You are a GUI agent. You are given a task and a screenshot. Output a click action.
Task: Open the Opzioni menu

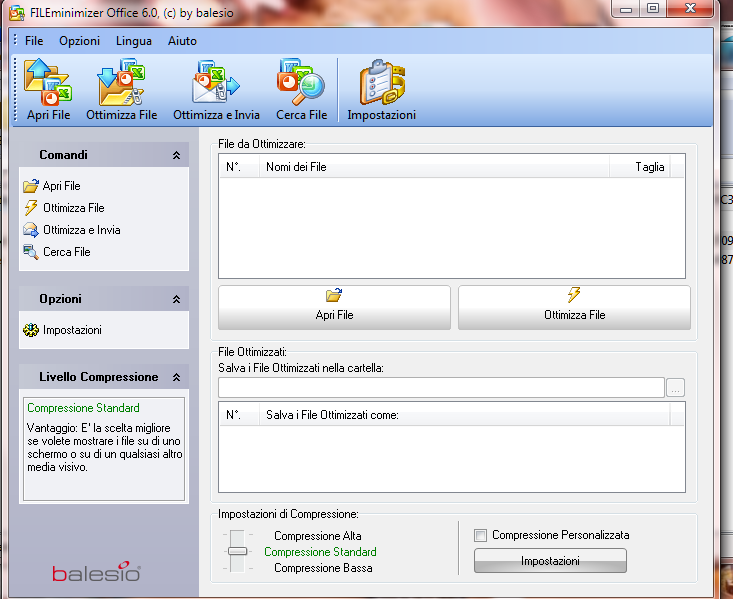tap(79, 41)
